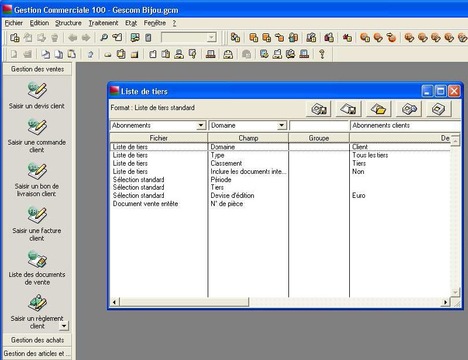This screenshot has width=468, height=360.
Task: Open Liste des documents de vente
Action: 37,259
